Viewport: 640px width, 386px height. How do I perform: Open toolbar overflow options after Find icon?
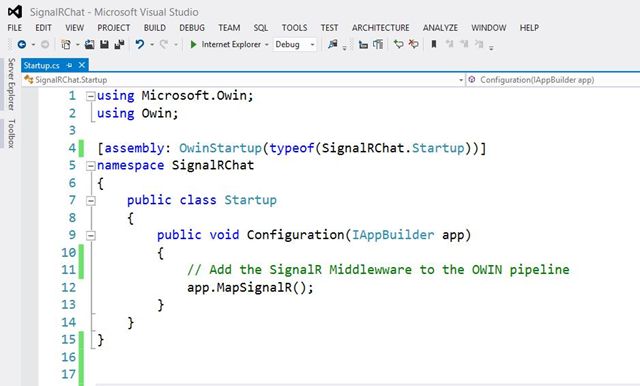click(344, 47)
